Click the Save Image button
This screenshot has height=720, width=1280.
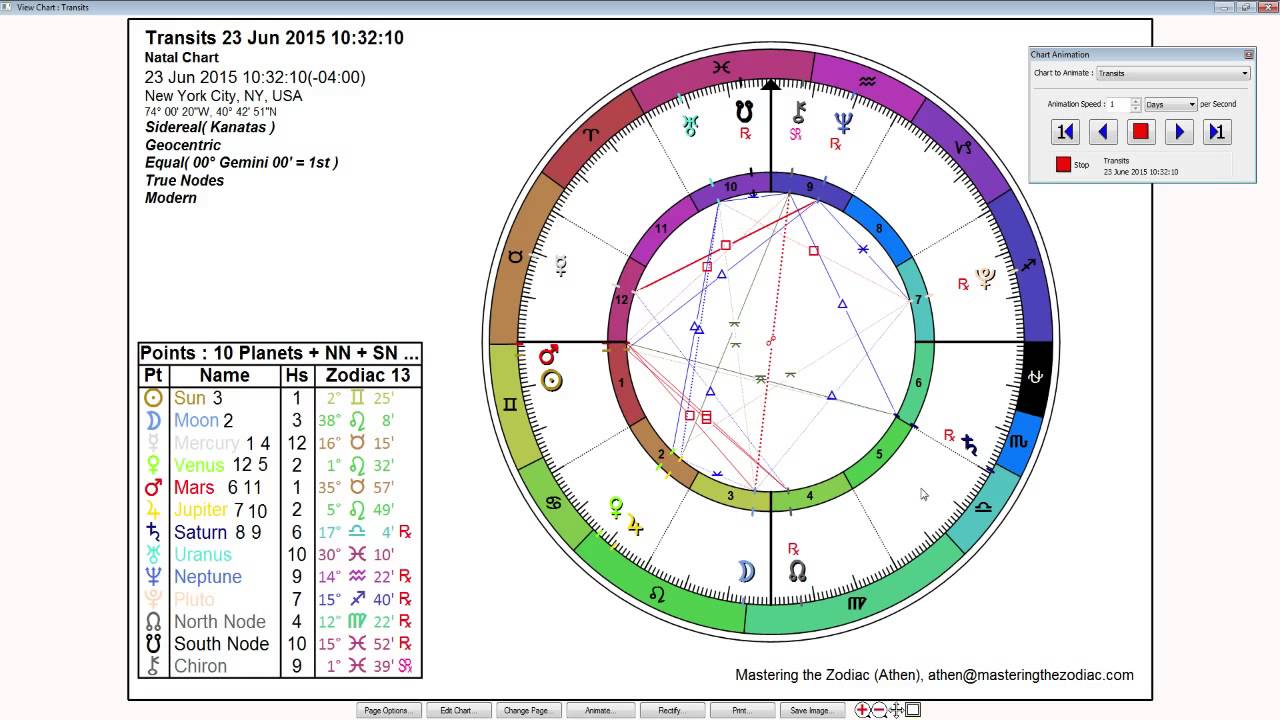coord(810,710)
